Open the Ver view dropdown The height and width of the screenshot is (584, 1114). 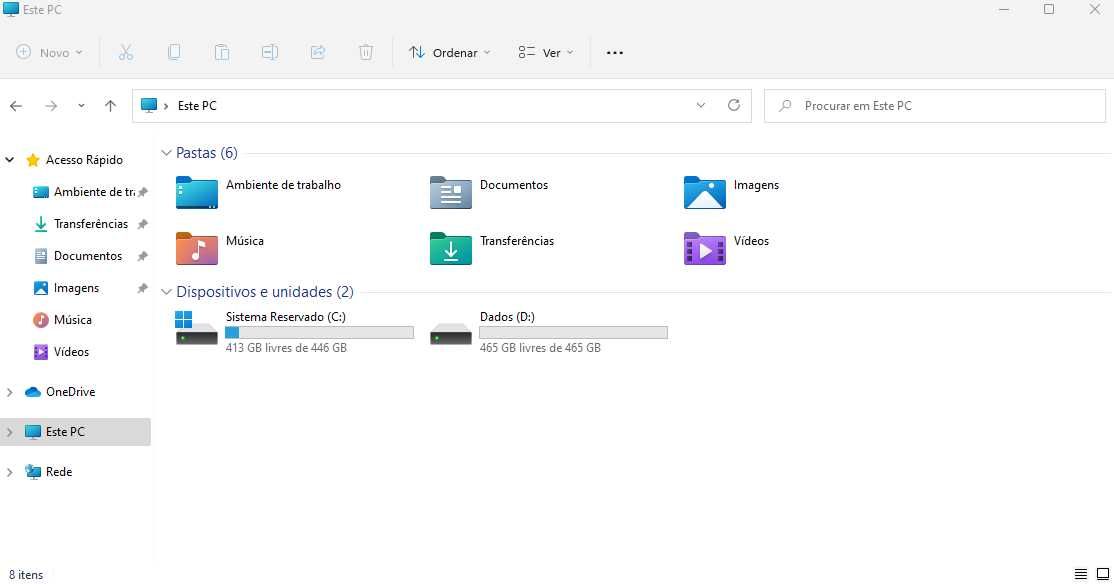tap(546, 53)
